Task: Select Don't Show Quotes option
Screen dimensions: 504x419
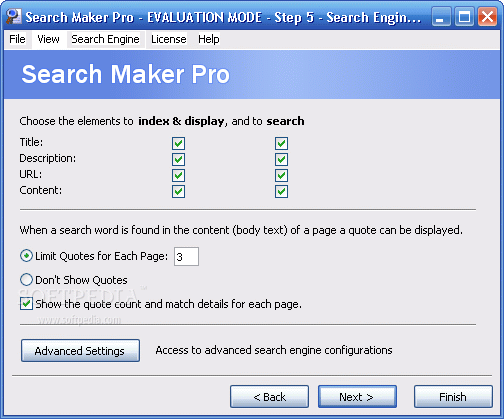Action: point(26,280)
